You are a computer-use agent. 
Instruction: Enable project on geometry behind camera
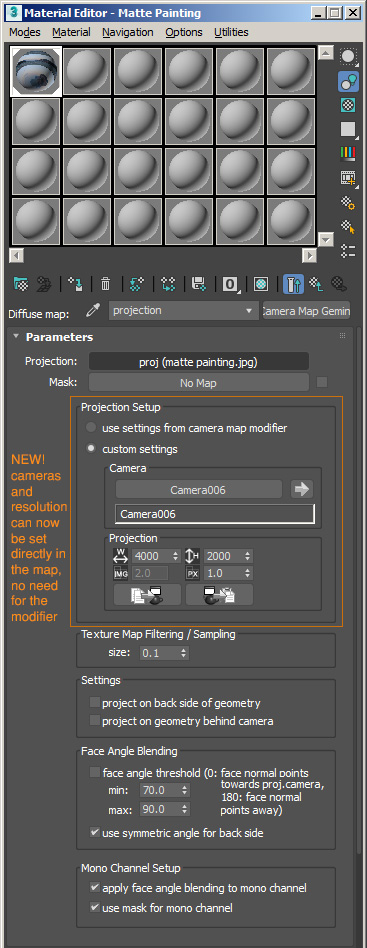(x=94, y=721)
